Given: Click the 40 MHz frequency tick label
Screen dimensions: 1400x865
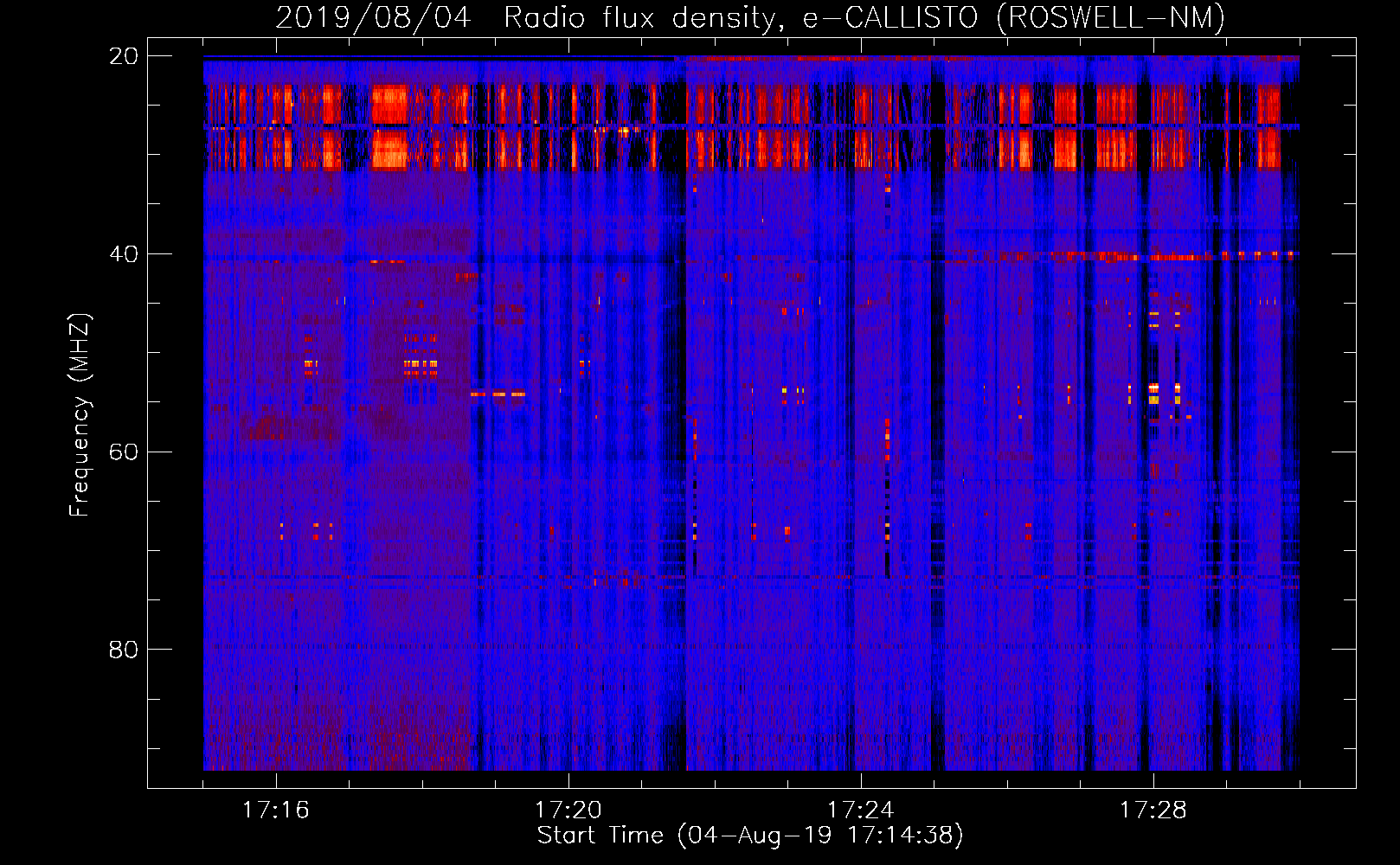Looking at the screenshot, I should [123, 254].
